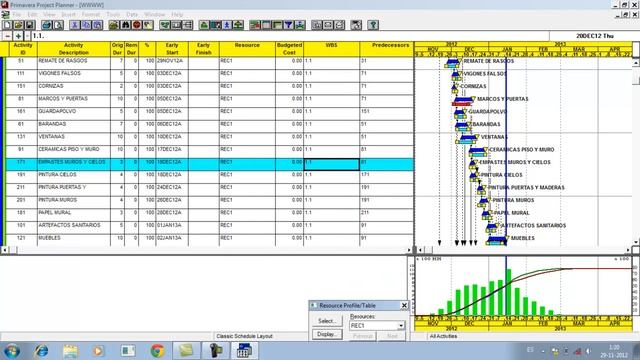Click the Select... button in Resource Profile

[327, 321]
